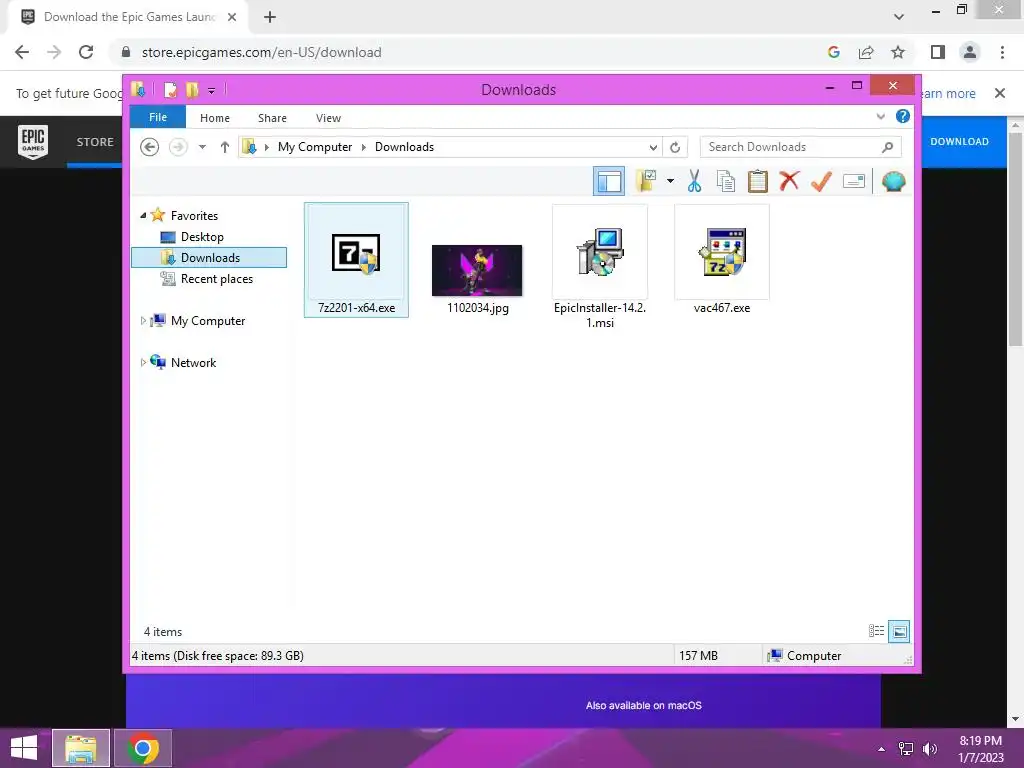Collapse the Favorites tree group
This screenshot has height=768, width=1024.
pyautogui.click(x=143, y=215)
